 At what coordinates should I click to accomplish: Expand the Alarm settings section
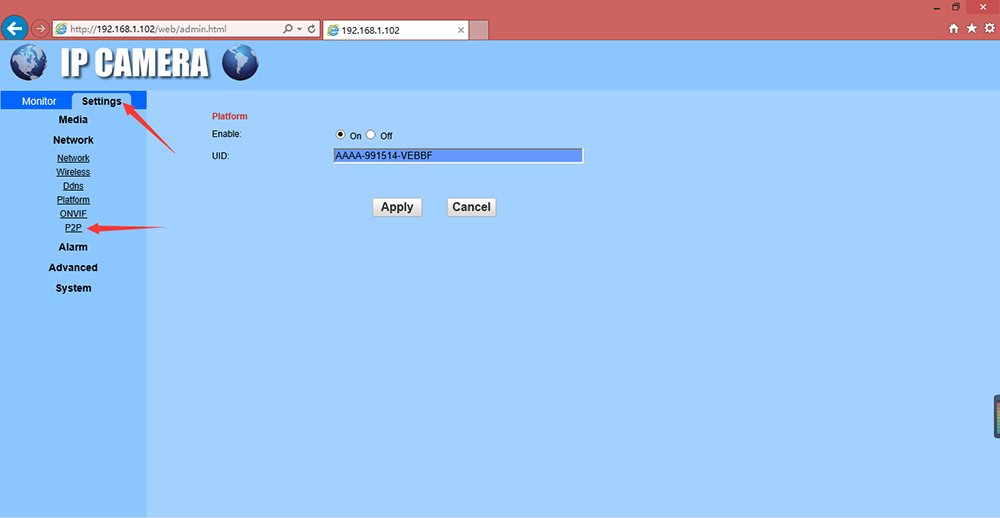tap(73, 247)
